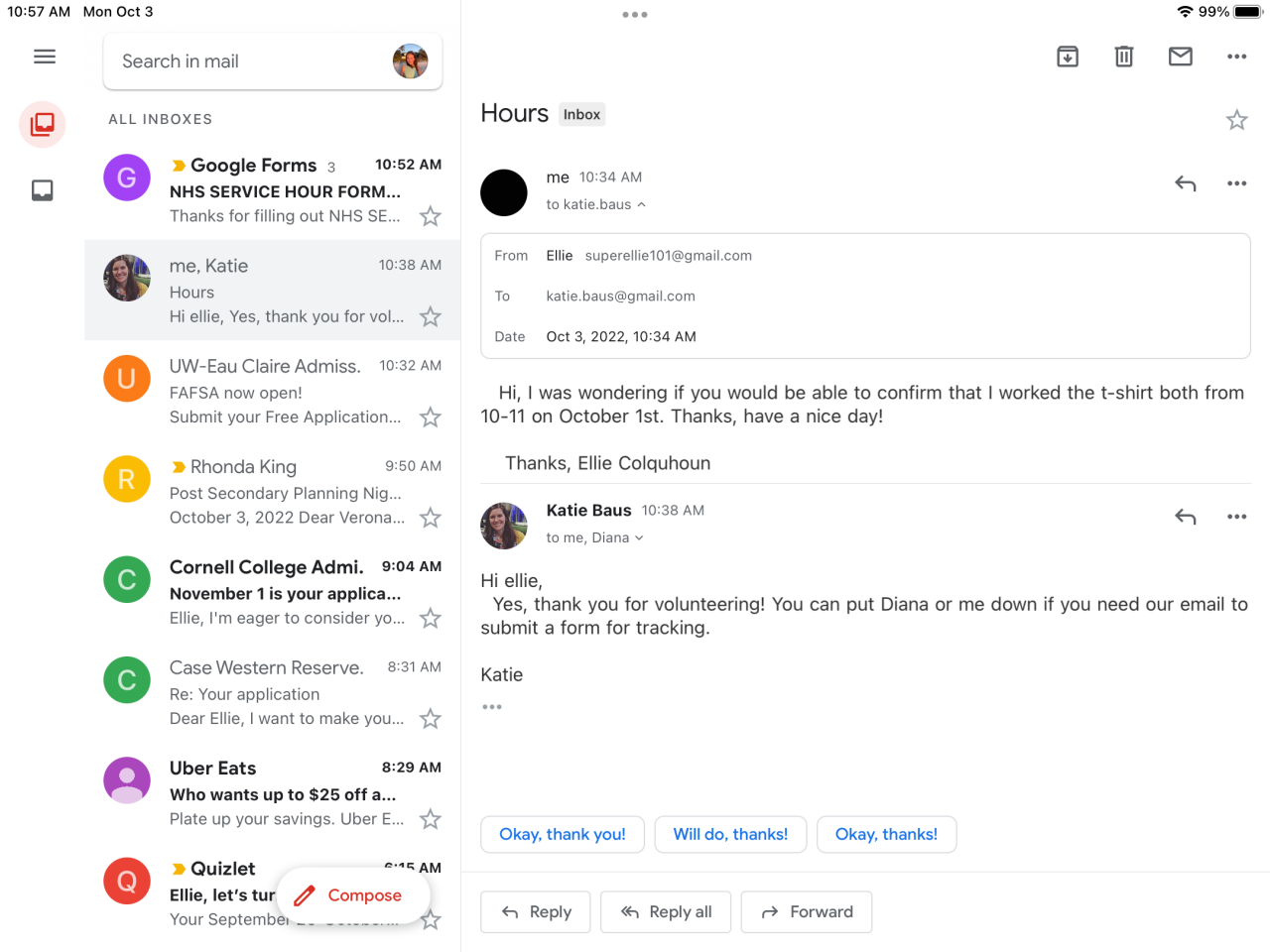This screenshot has height=952, width=1270.
Task: Archive this Hours conversation
Action: point(1068,57)
